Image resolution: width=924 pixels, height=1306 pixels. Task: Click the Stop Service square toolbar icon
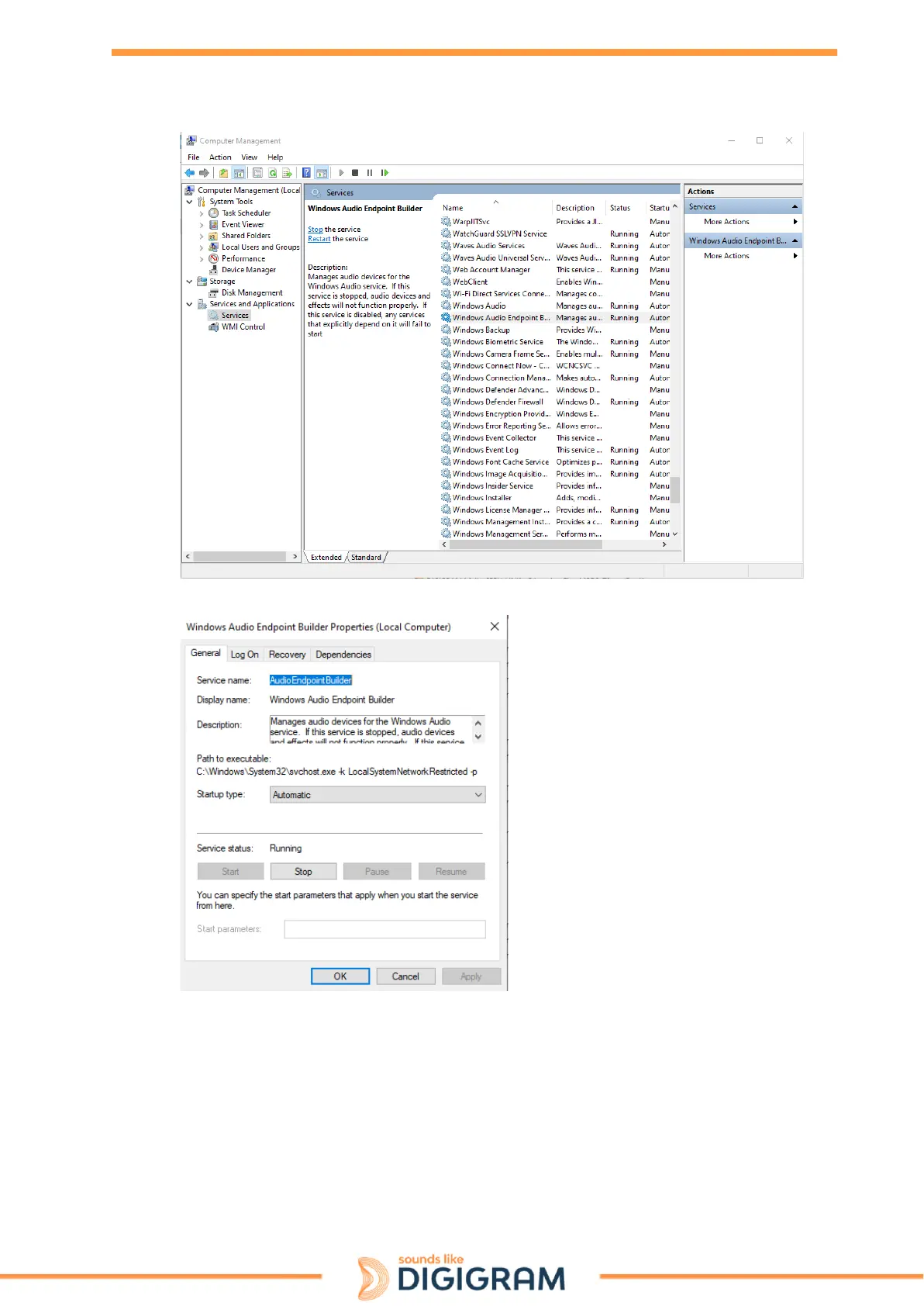coord(355,173)
